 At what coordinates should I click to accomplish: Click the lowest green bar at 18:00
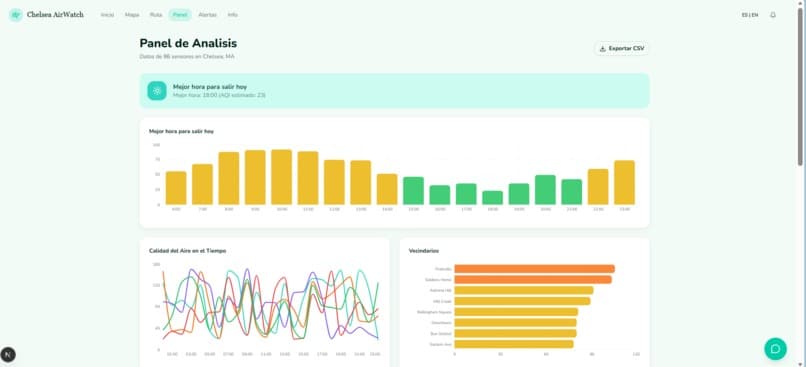point(492,198)
